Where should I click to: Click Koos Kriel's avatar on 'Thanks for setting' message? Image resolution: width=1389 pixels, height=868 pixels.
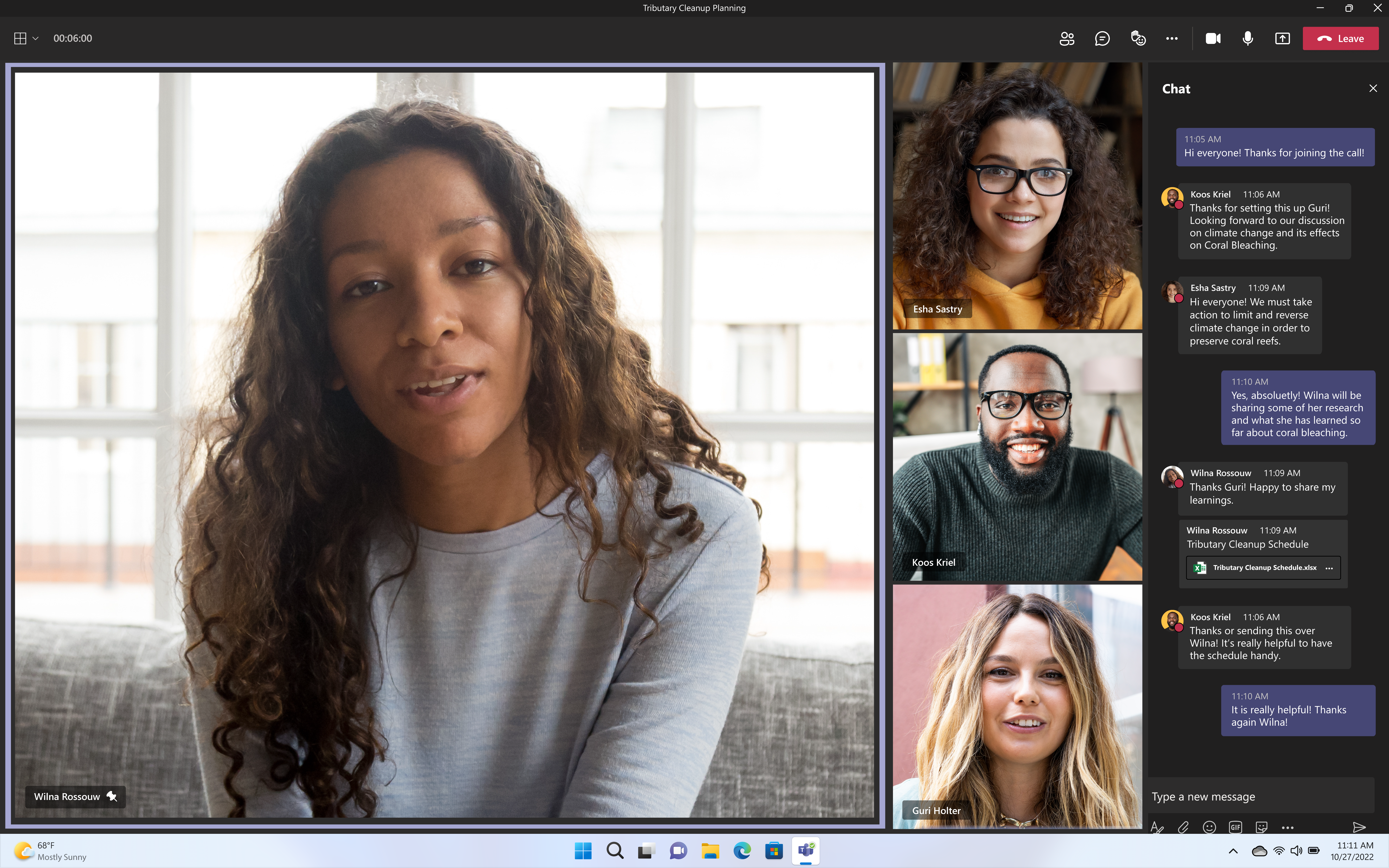tap(1172, 198)
